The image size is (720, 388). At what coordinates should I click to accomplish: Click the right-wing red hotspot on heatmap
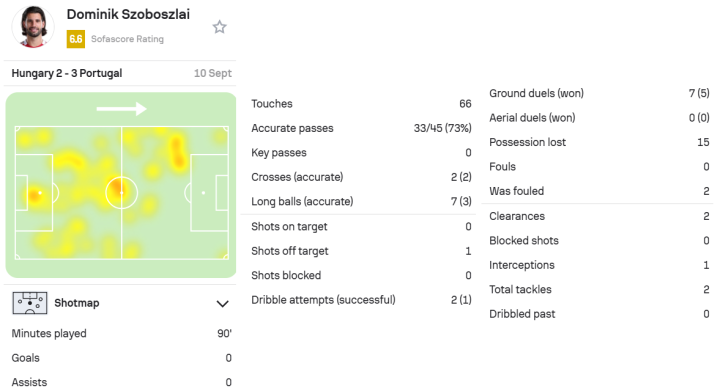tap(177, 151)
